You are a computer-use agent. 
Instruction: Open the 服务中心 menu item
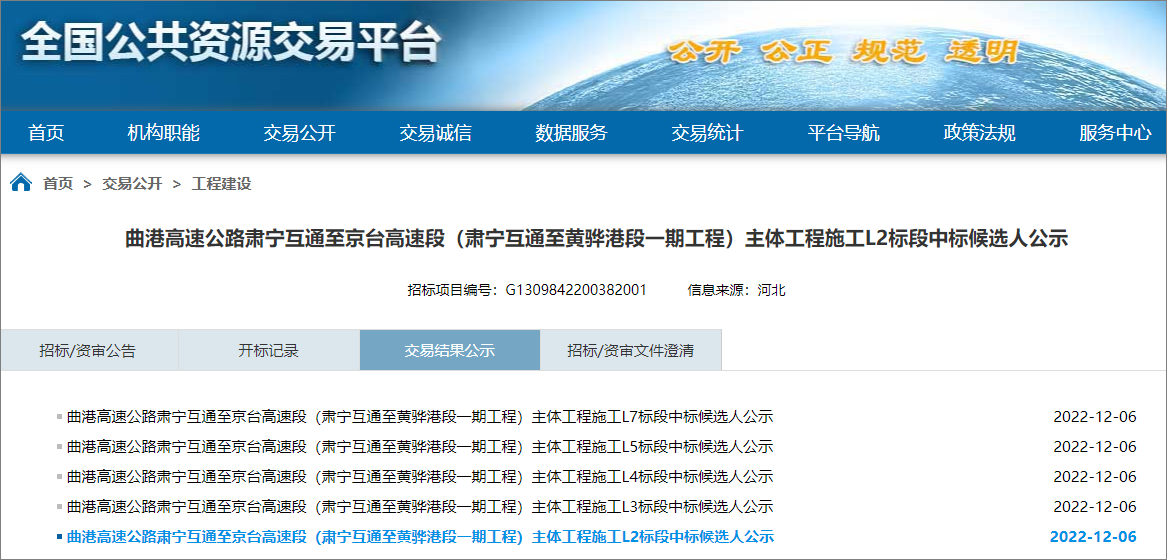[x=1115, y=133]
